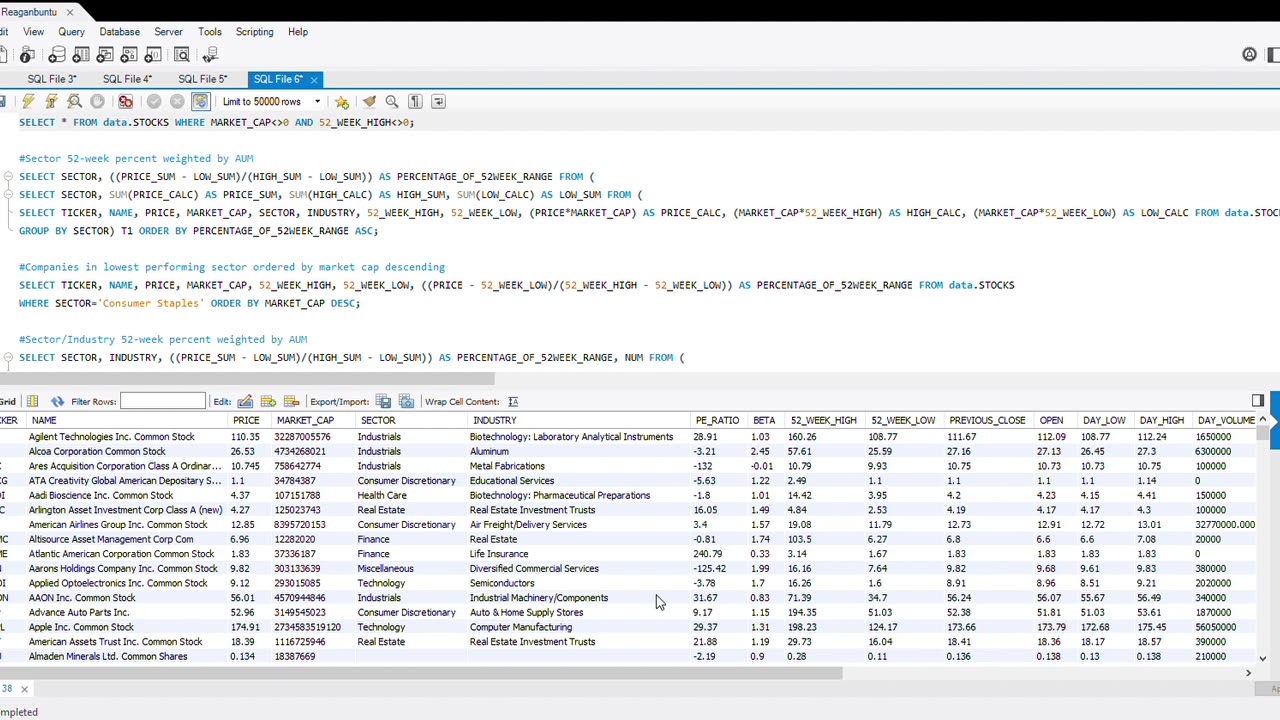Click the Delete selected rows icon
1280x720 pixels.
[x=291, y=402]
